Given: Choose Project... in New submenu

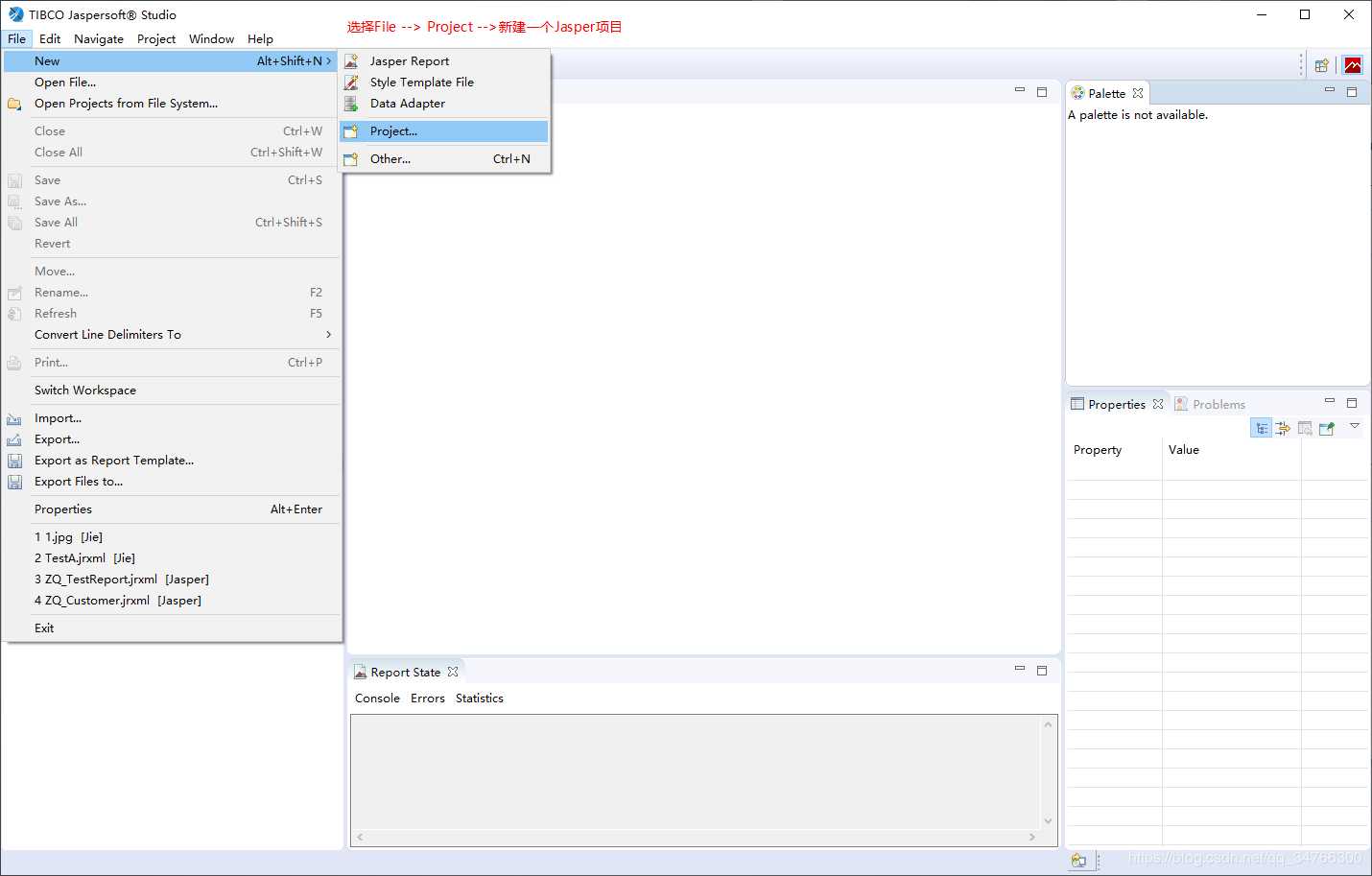Looking at the screenshot, I should pos(444,131).
